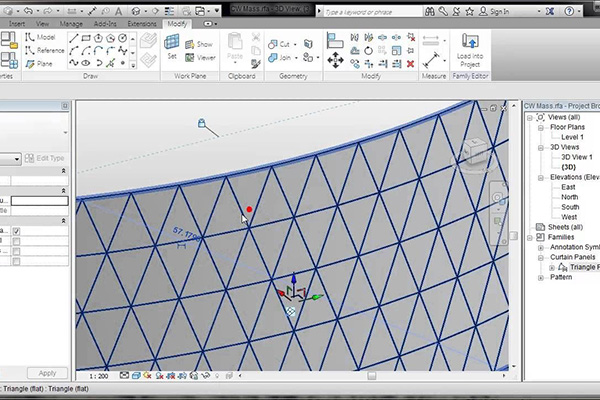600x400 pixels.
Task: Open the work plane Viewer
Action: (200, 58)
